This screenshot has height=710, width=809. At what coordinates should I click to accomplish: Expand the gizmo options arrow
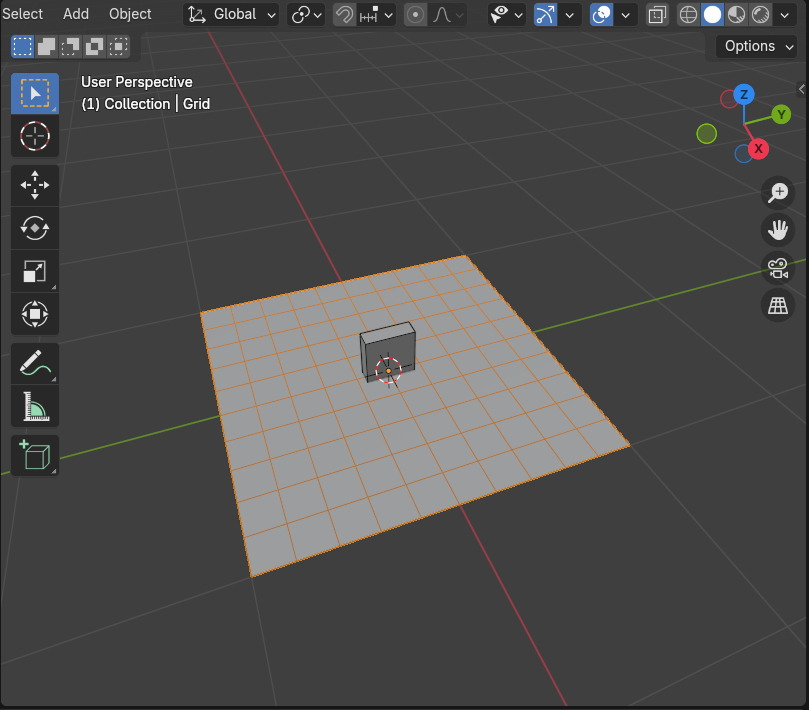570,15
